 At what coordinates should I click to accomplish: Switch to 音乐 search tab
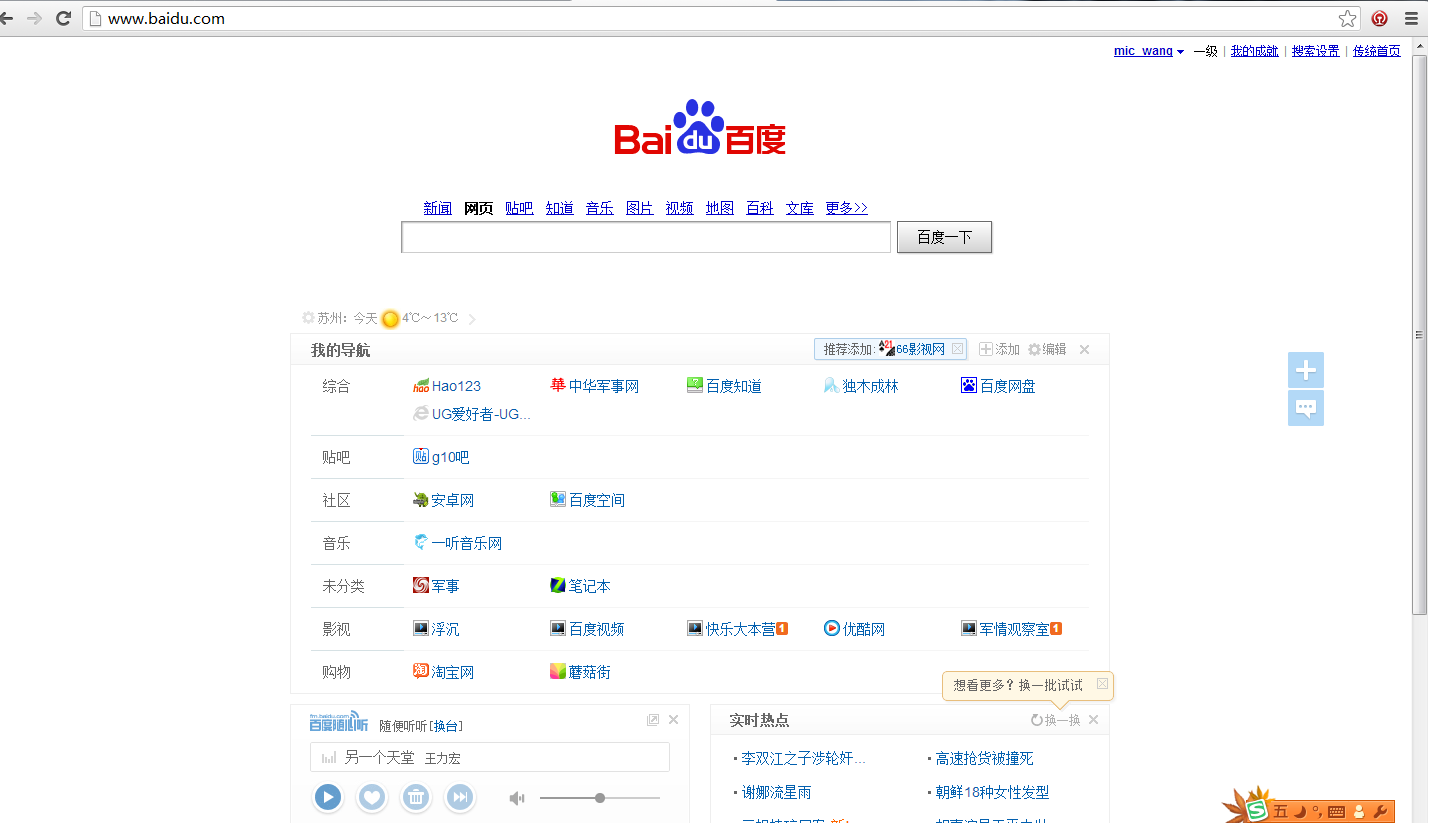(x=600, y=208)
